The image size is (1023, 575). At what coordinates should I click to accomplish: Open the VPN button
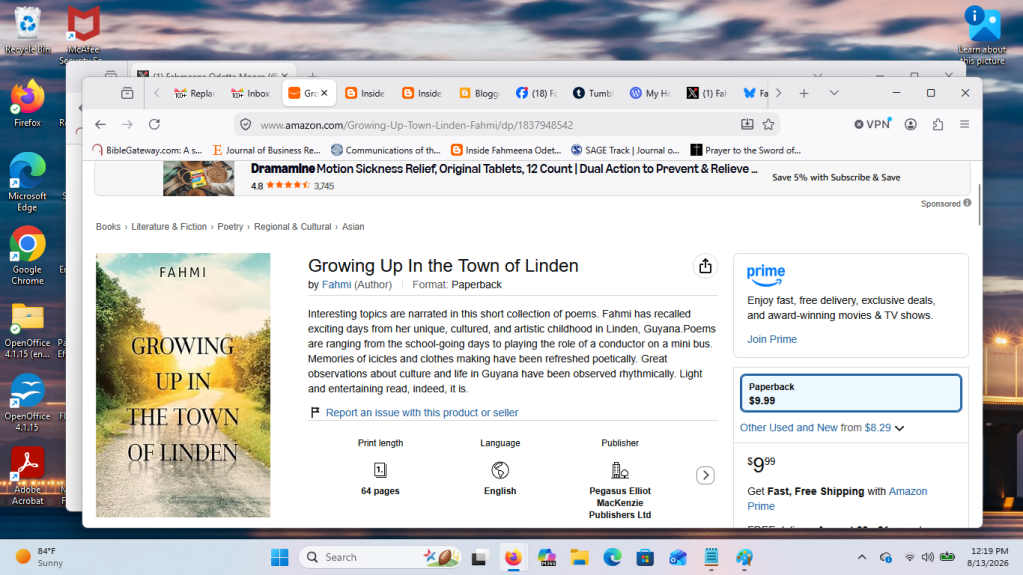coord(872,125)
